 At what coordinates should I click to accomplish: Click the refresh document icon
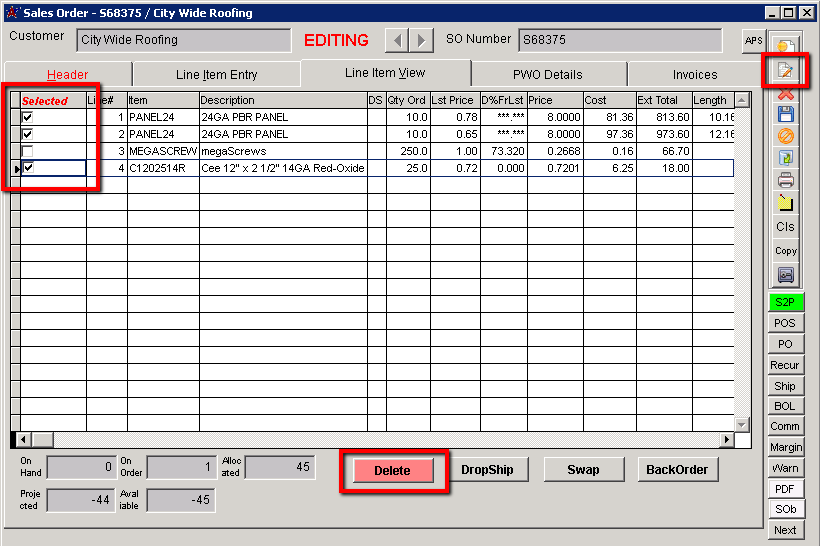click(x=786, y=158)
